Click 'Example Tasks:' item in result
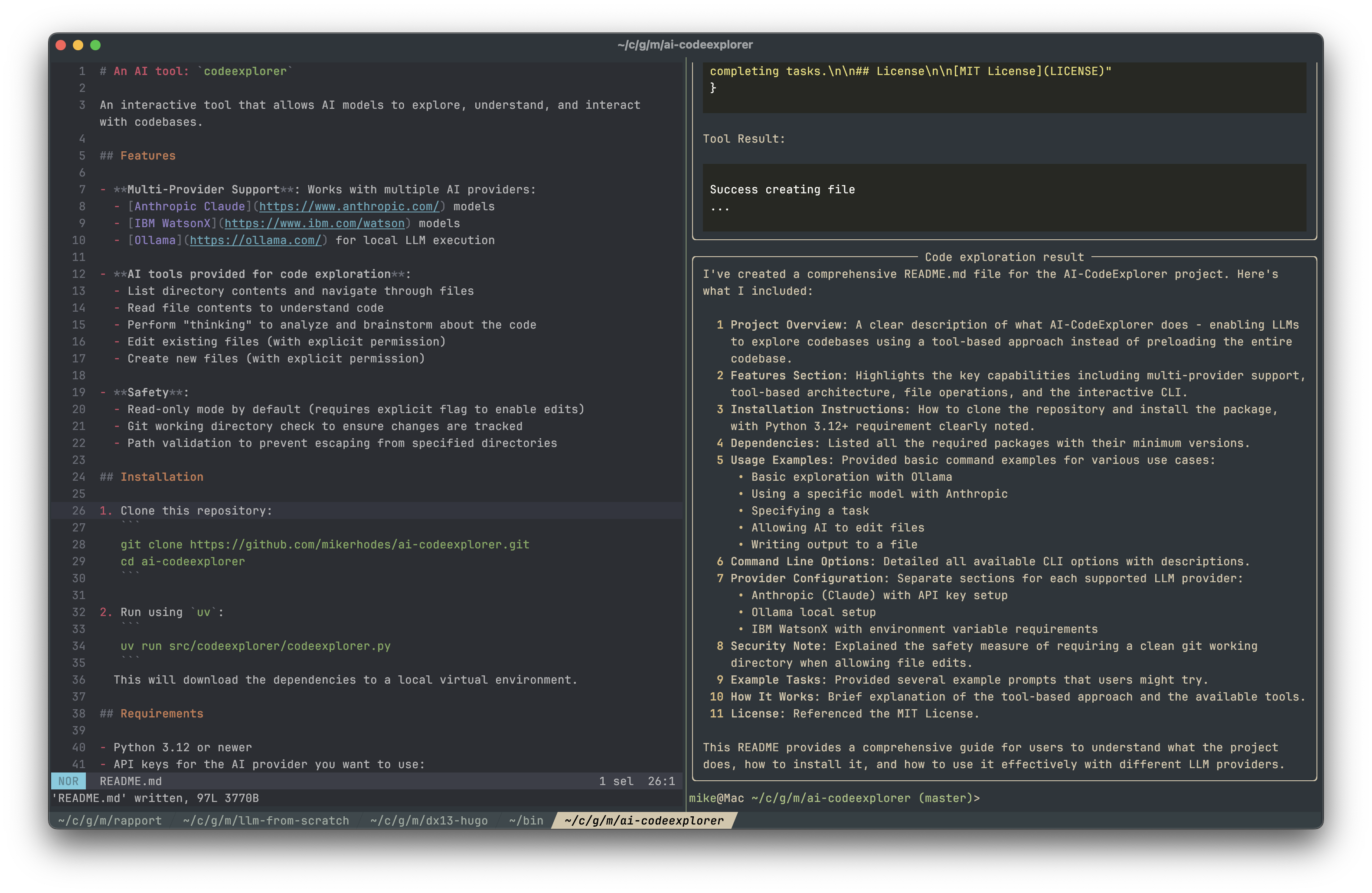The width and height of the screenshot is (1372, 893). [x=779, y=680]
